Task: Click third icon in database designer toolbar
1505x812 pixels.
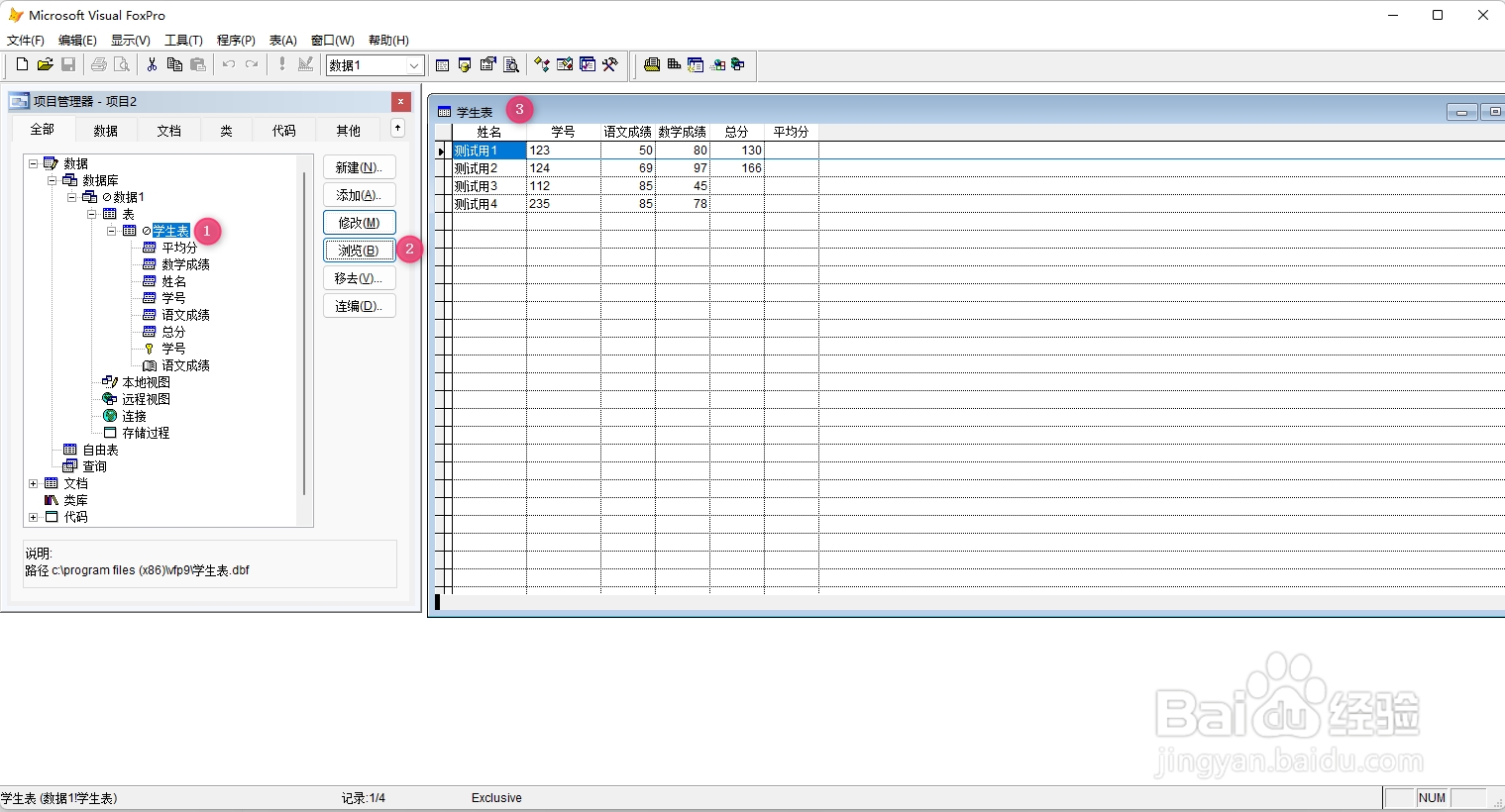Action: click(x=696, y=64)
